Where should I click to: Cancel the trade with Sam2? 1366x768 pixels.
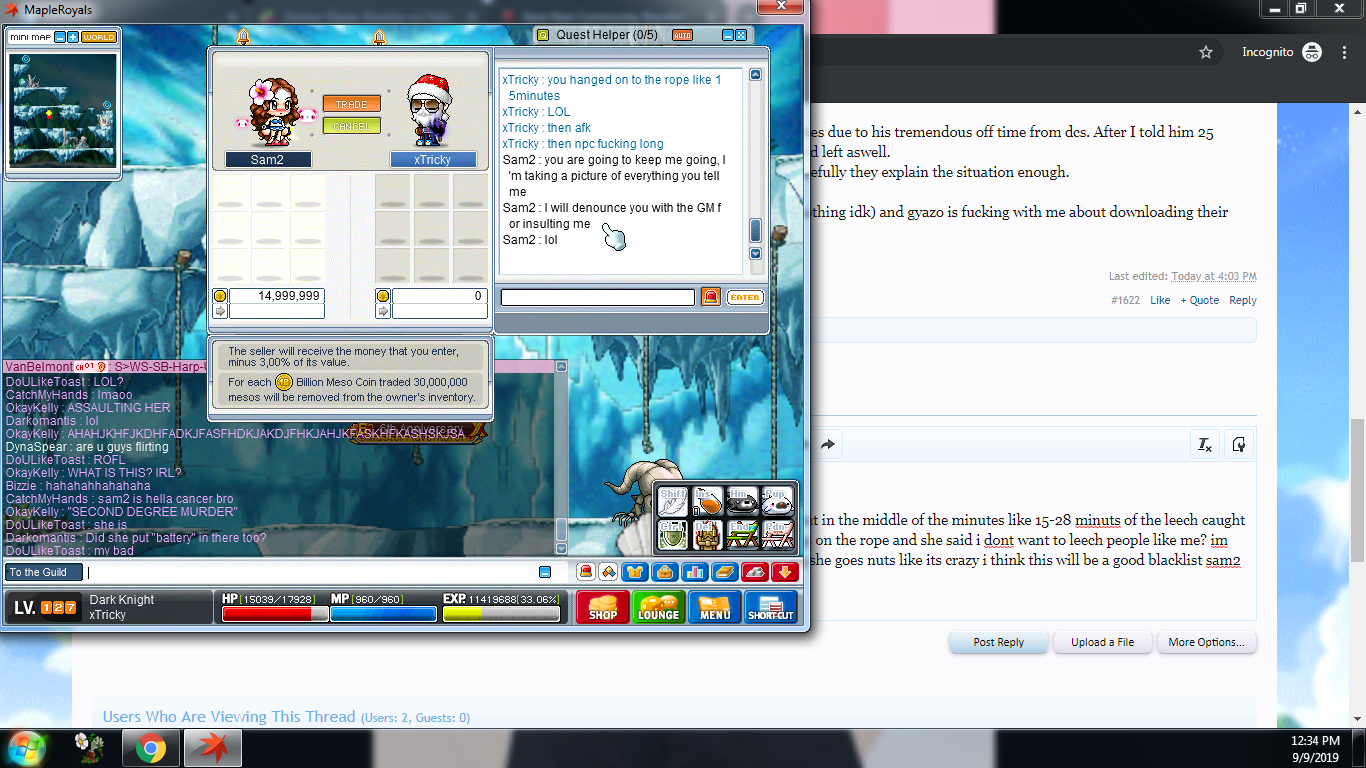(351, 126)
